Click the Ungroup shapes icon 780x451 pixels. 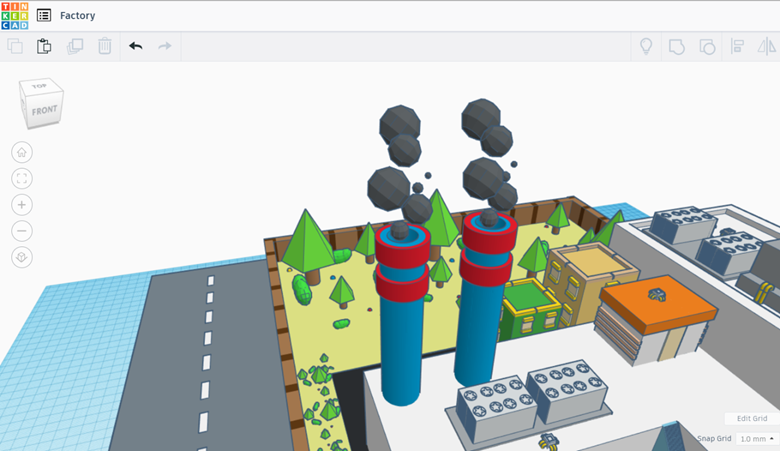(707, 47)
